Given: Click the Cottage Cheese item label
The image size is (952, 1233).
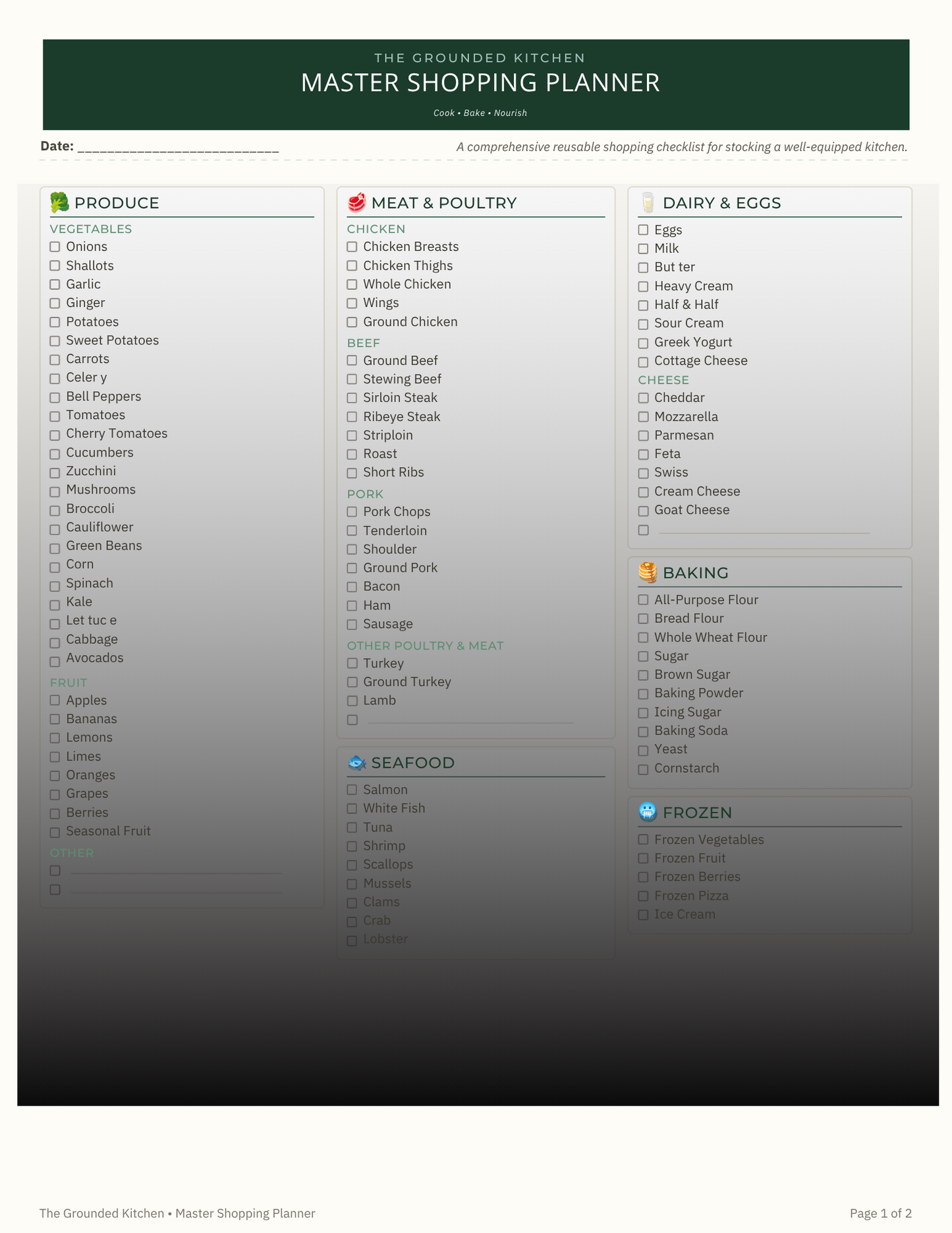Looking at the screenshot, I should (x=701, y=360).
